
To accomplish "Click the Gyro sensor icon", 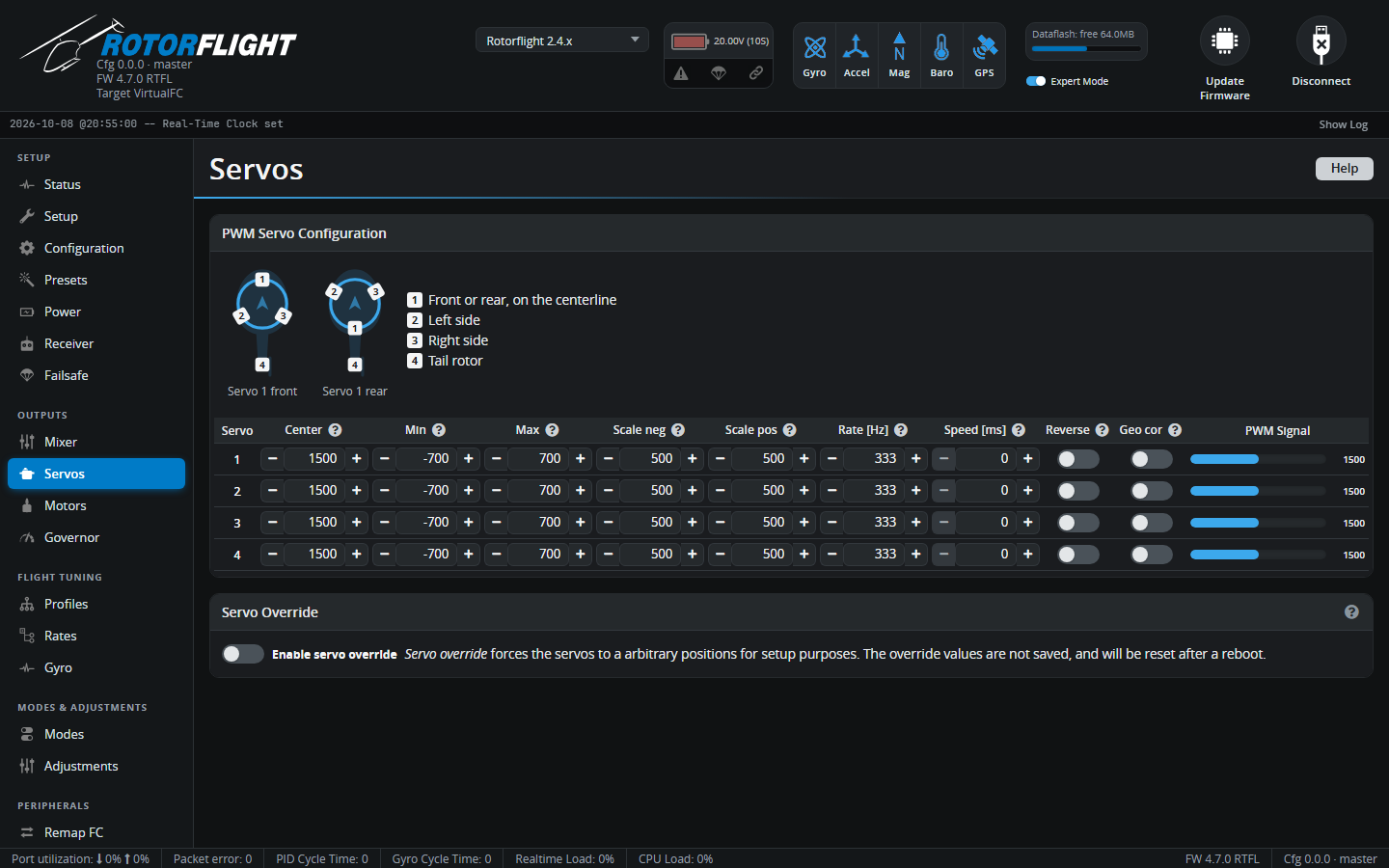I will 815,46.
